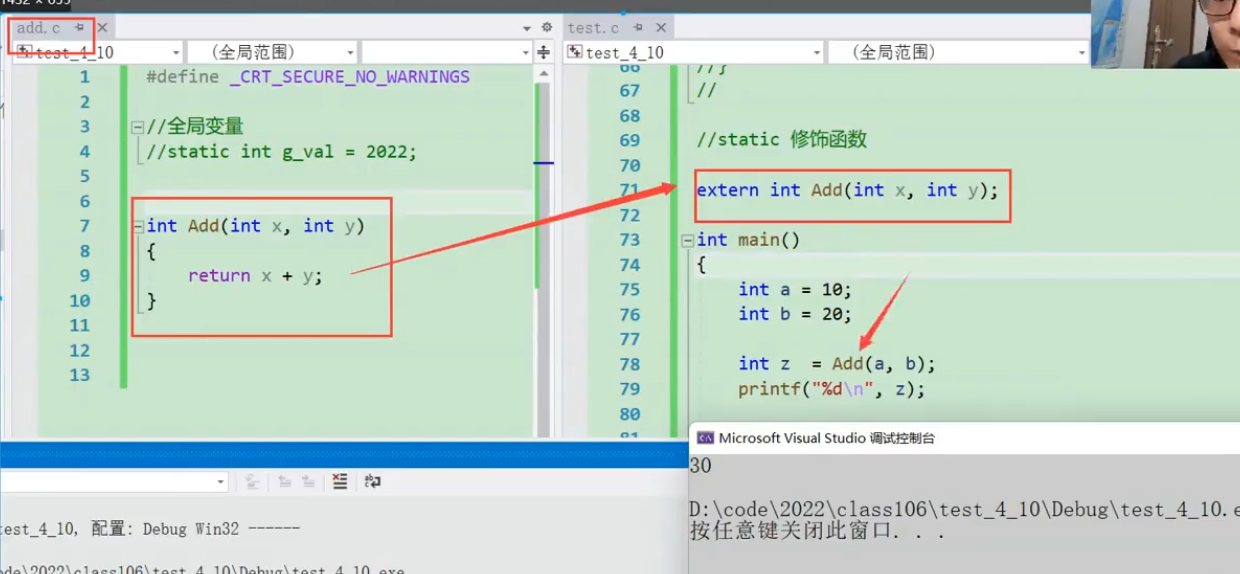Click the '//static 修饰函数' comment
Viewport: 1240px width, 574px height.
tap(782, 140)
